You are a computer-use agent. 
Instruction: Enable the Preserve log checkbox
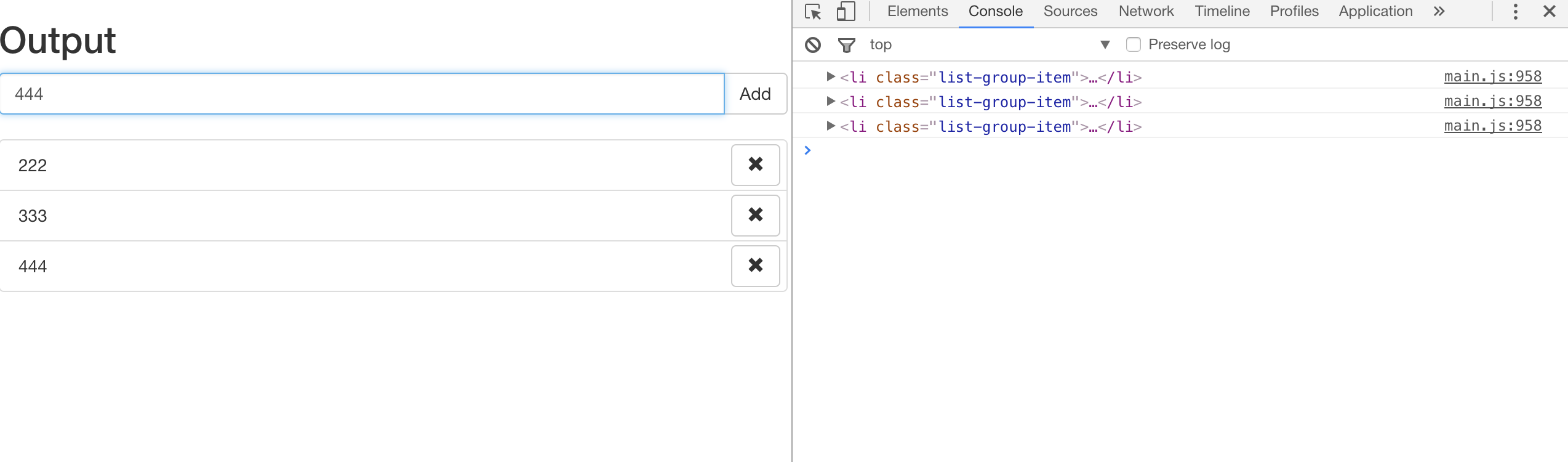tap(1133, 44)
